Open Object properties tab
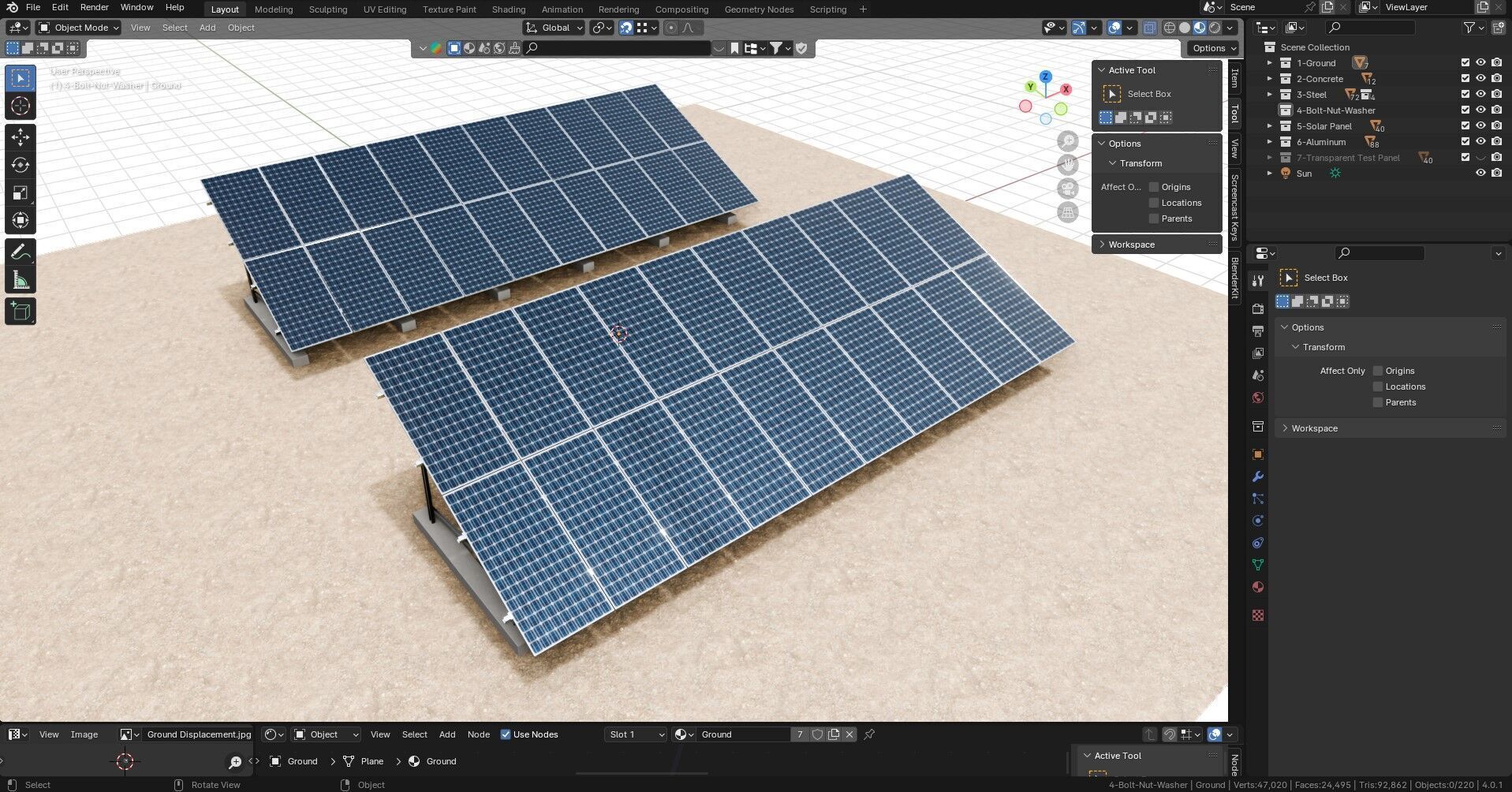 [x=1258, y=454]
